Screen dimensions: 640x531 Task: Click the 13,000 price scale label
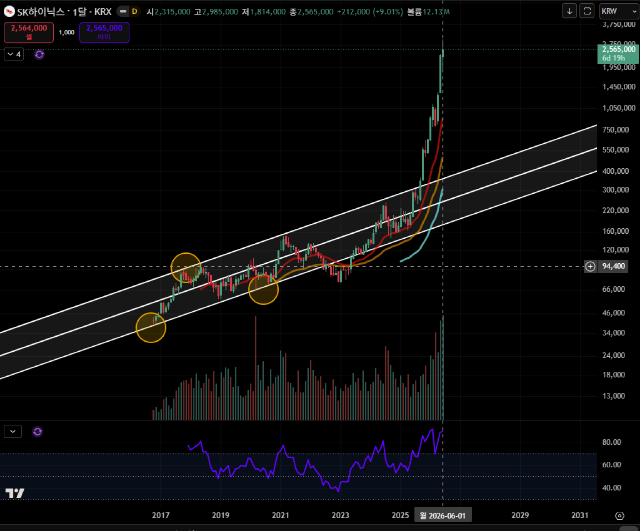[x=613, y=396]
